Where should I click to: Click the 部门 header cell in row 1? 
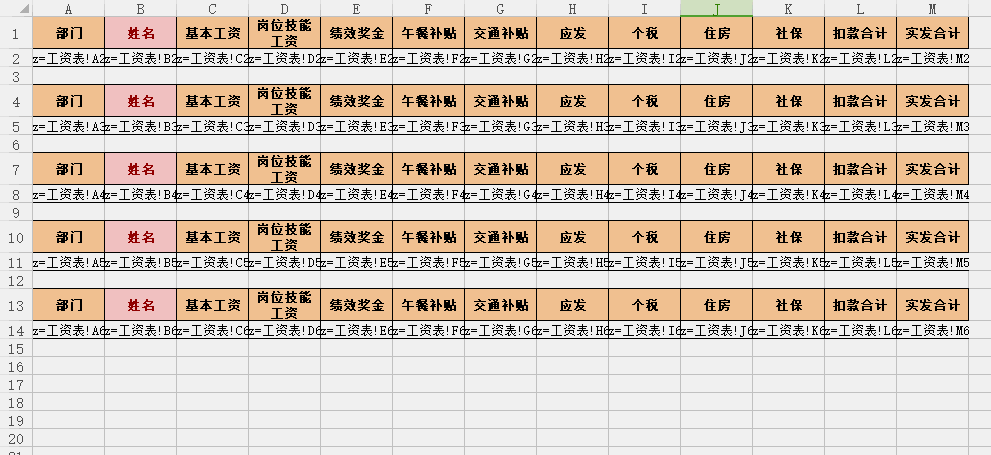coord(68,33)
